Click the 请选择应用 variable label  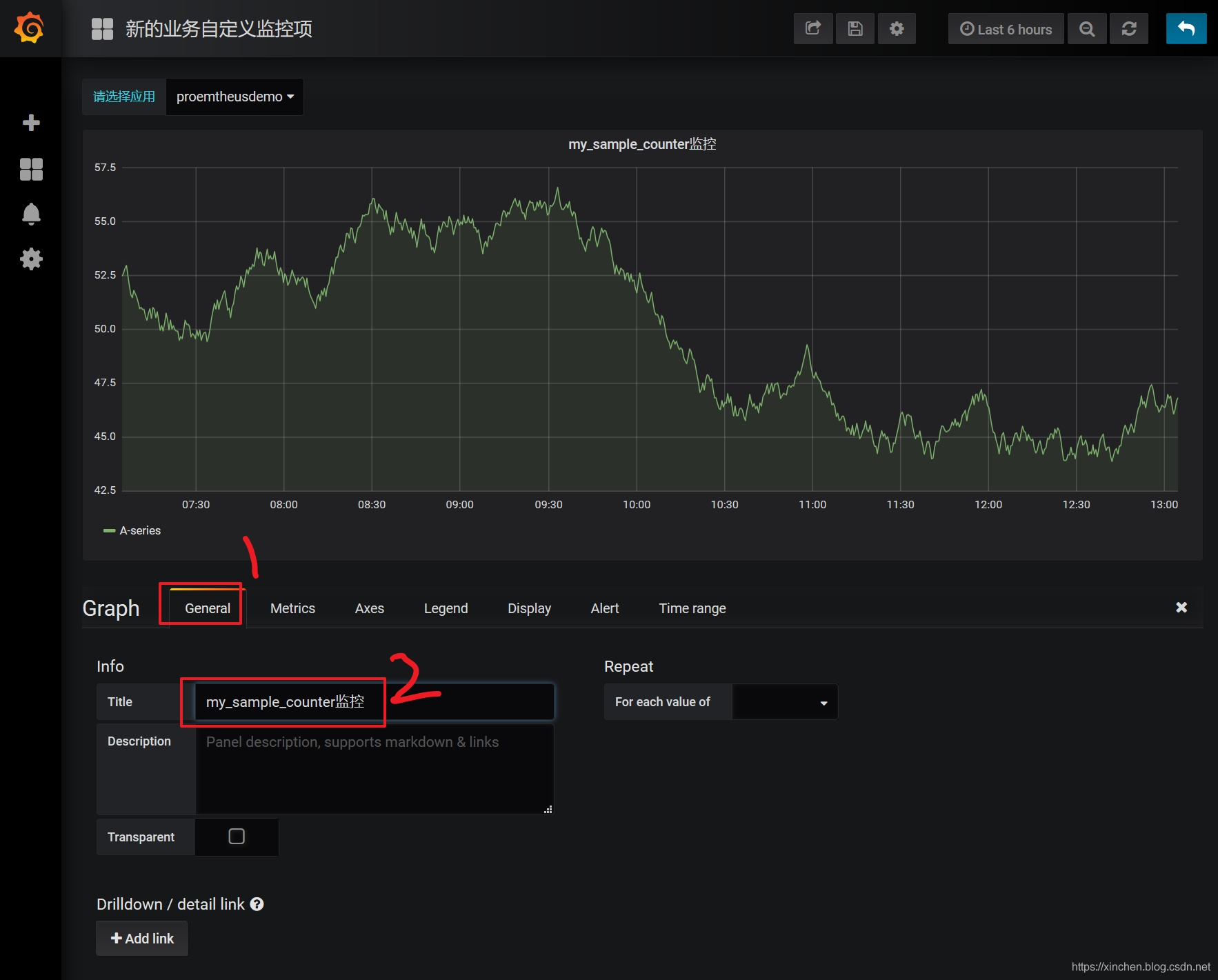tap(124, 97)
